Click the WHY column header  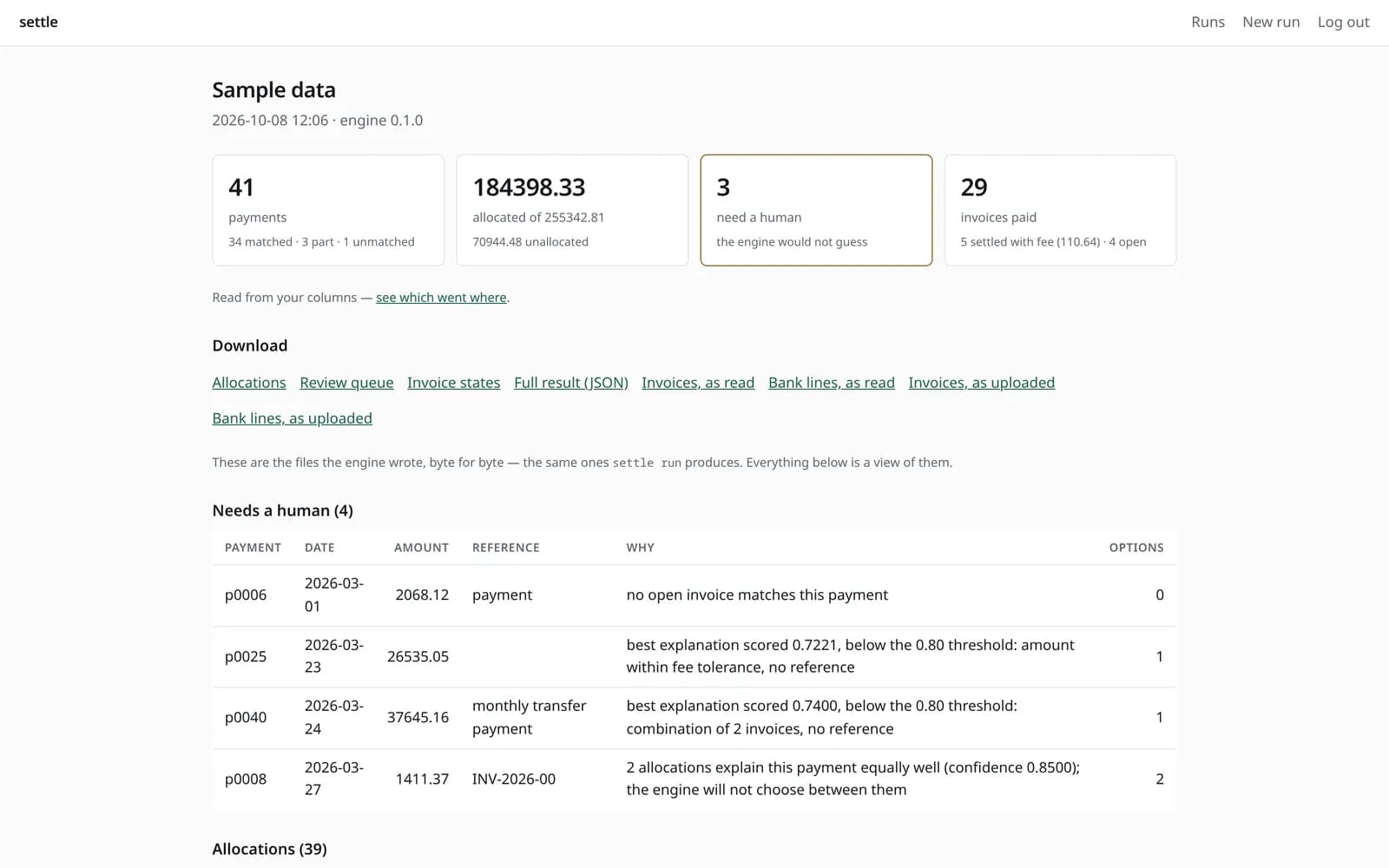pyautogui.click(x=641, y=548)
